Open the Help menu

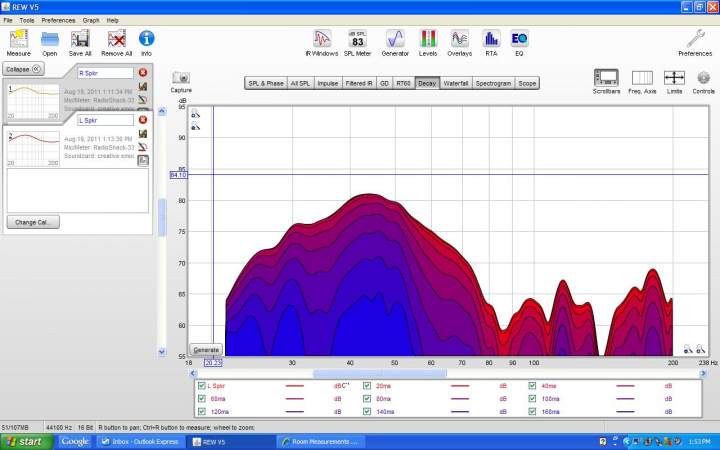pyautogui.click(x=112, y=20)
